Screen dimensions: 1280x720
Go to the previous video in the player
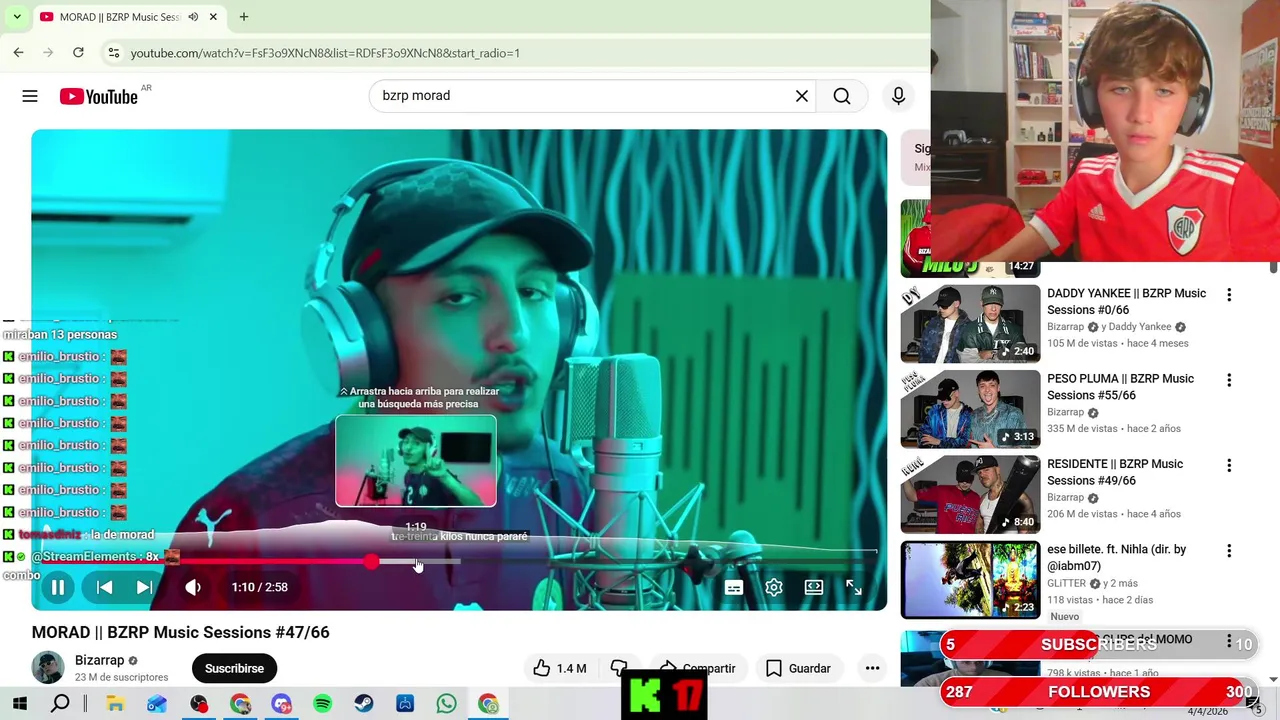pyautogui.click(x=104, y=588)
